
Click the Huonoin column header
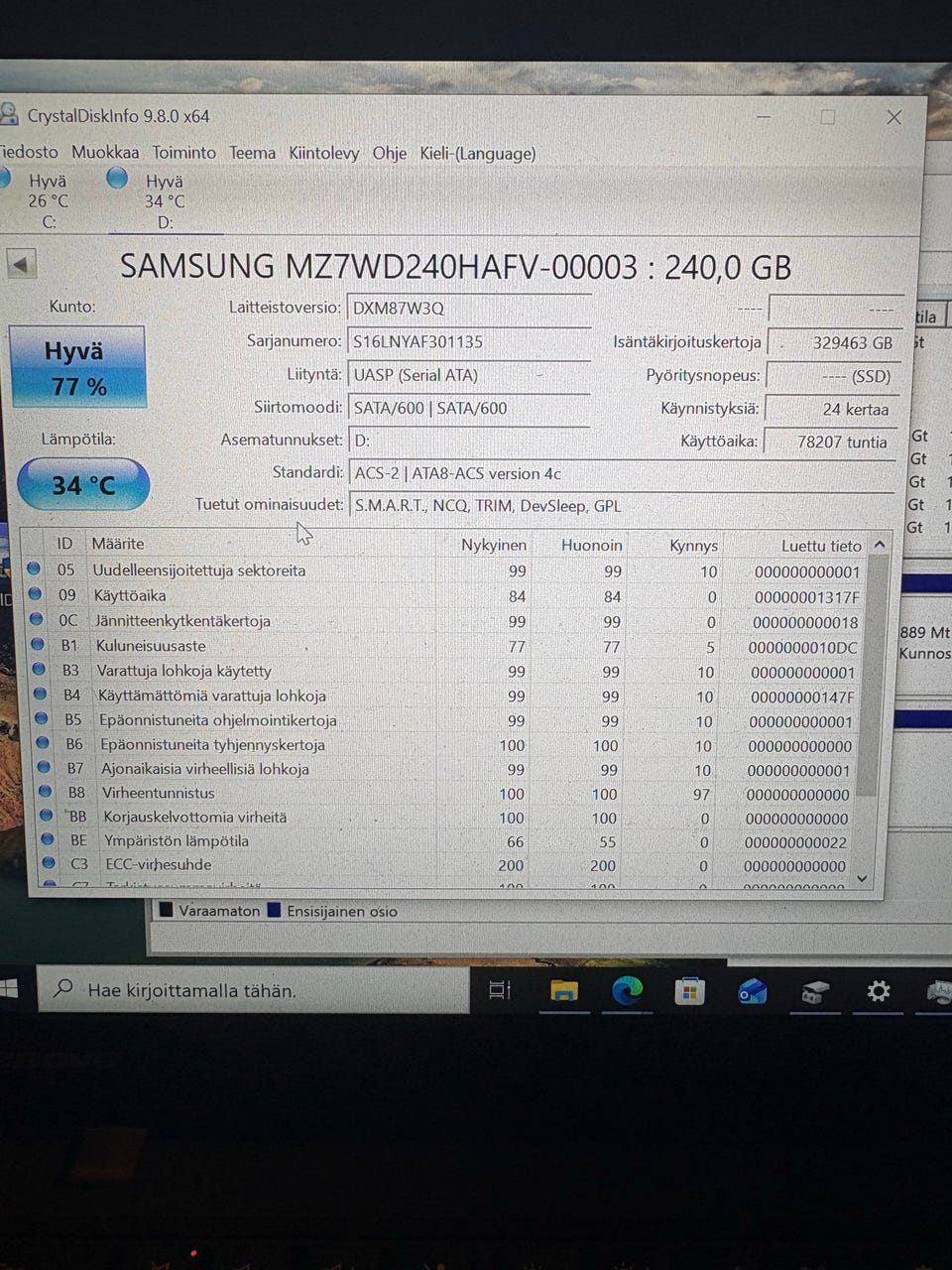(591, 545)
